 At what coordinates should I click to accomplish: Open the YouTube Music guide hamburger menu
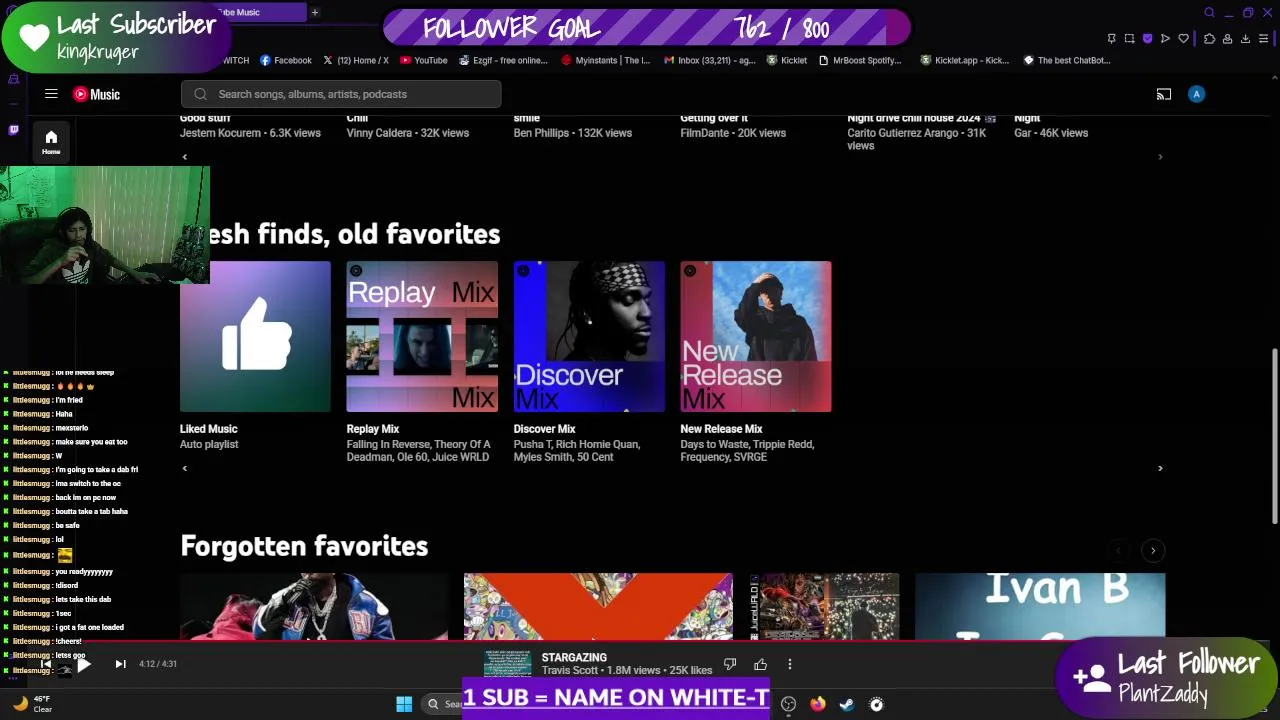[x=51, y=94]
